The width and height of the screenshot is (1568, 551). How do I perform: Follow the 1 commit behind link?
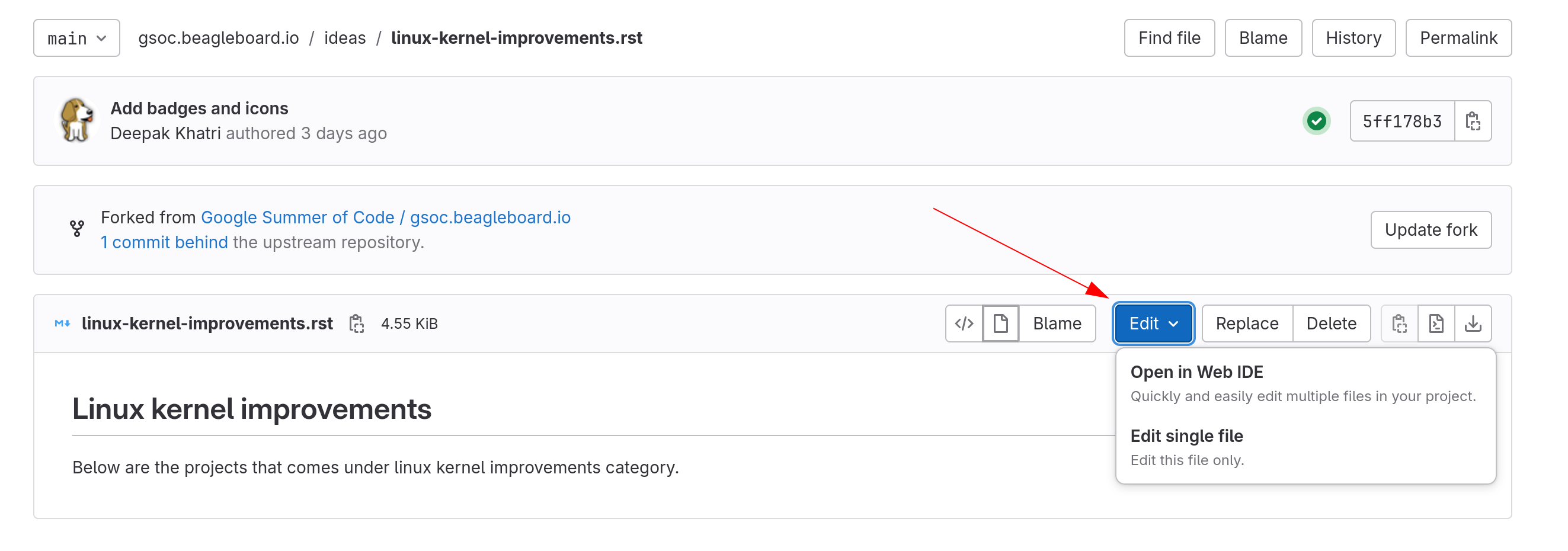point(164,243)
